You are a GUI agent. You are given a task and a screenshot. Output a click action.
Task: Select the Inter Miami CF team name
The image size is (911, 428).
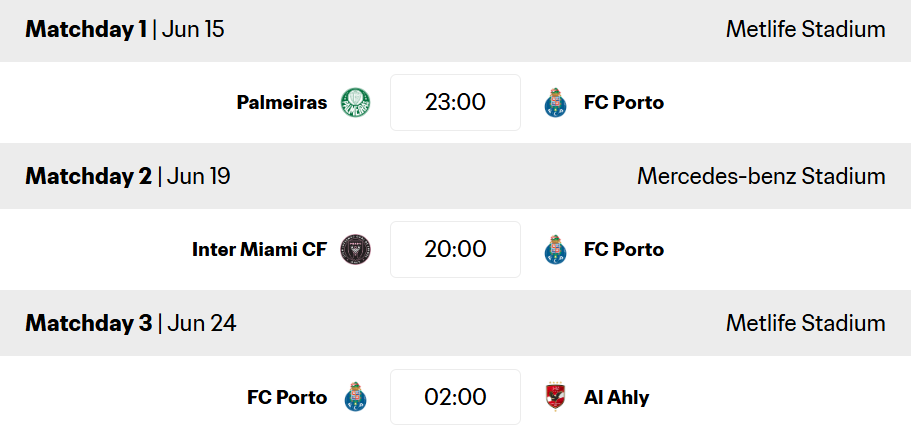pyautogui.click(x=259, y=249)
